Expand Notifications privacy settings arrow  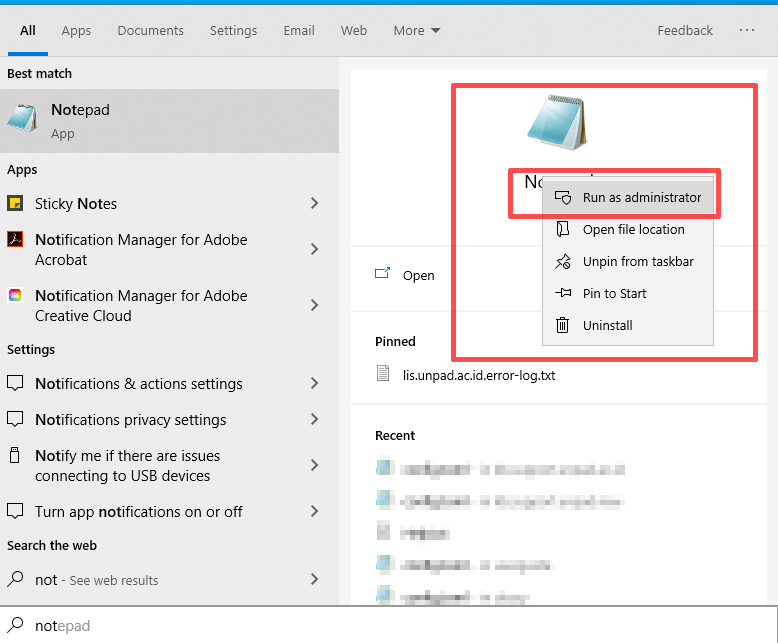point(314,419)
